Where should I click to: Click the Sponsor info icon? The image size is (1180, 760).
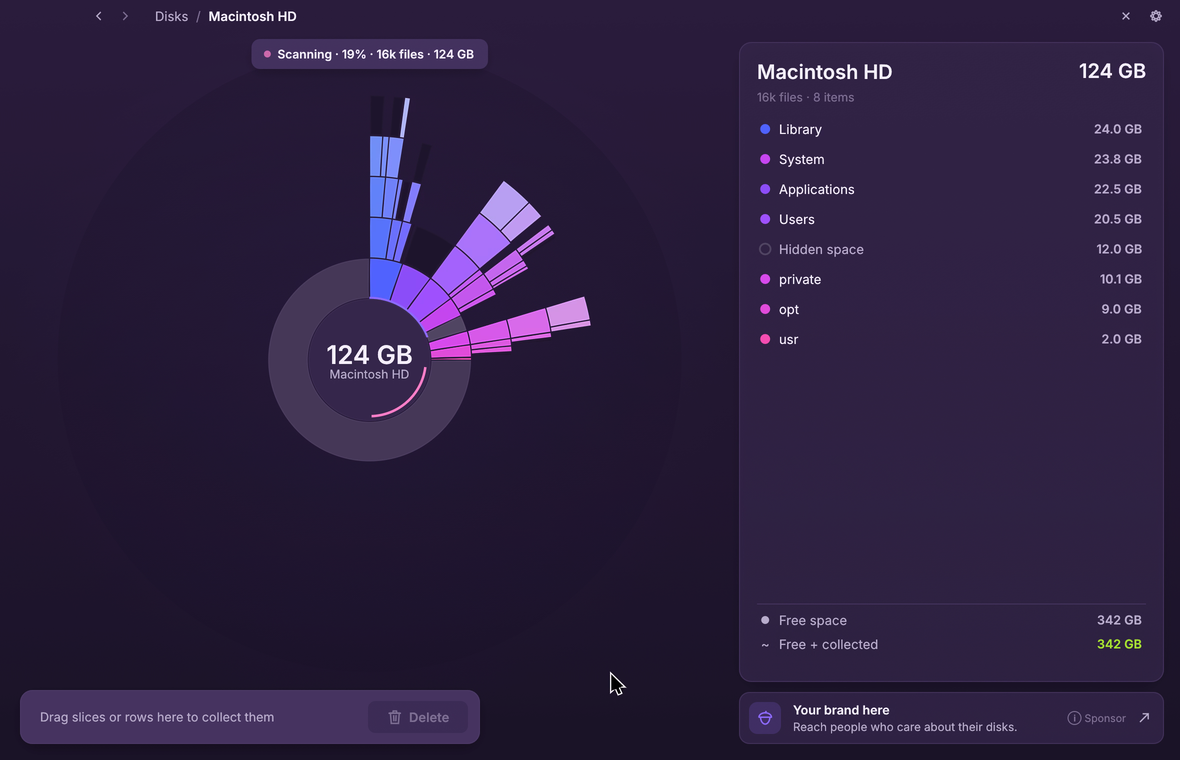[1074, 718]
